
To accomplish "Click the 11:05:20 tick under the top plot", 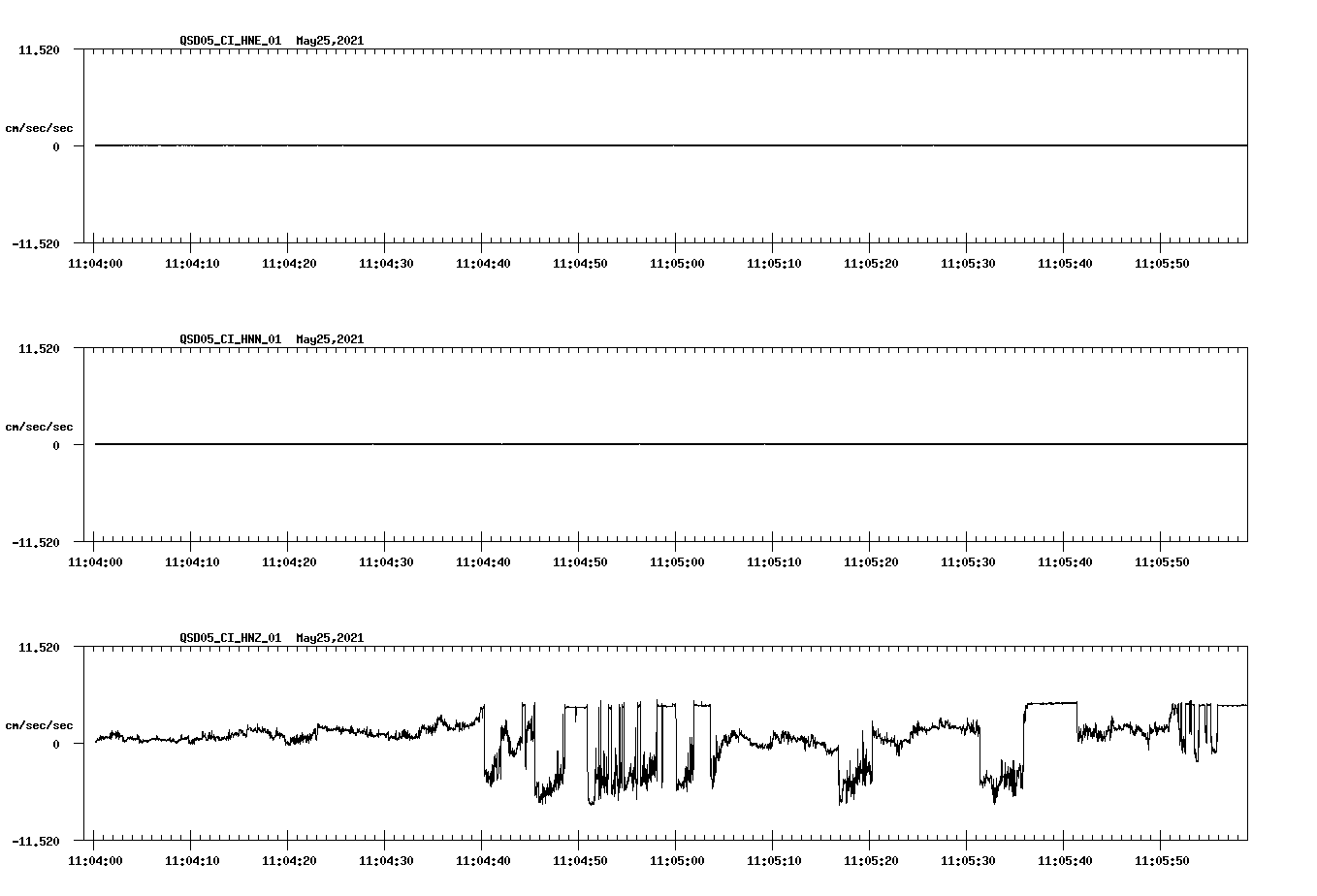I will [x=874, y=262].
